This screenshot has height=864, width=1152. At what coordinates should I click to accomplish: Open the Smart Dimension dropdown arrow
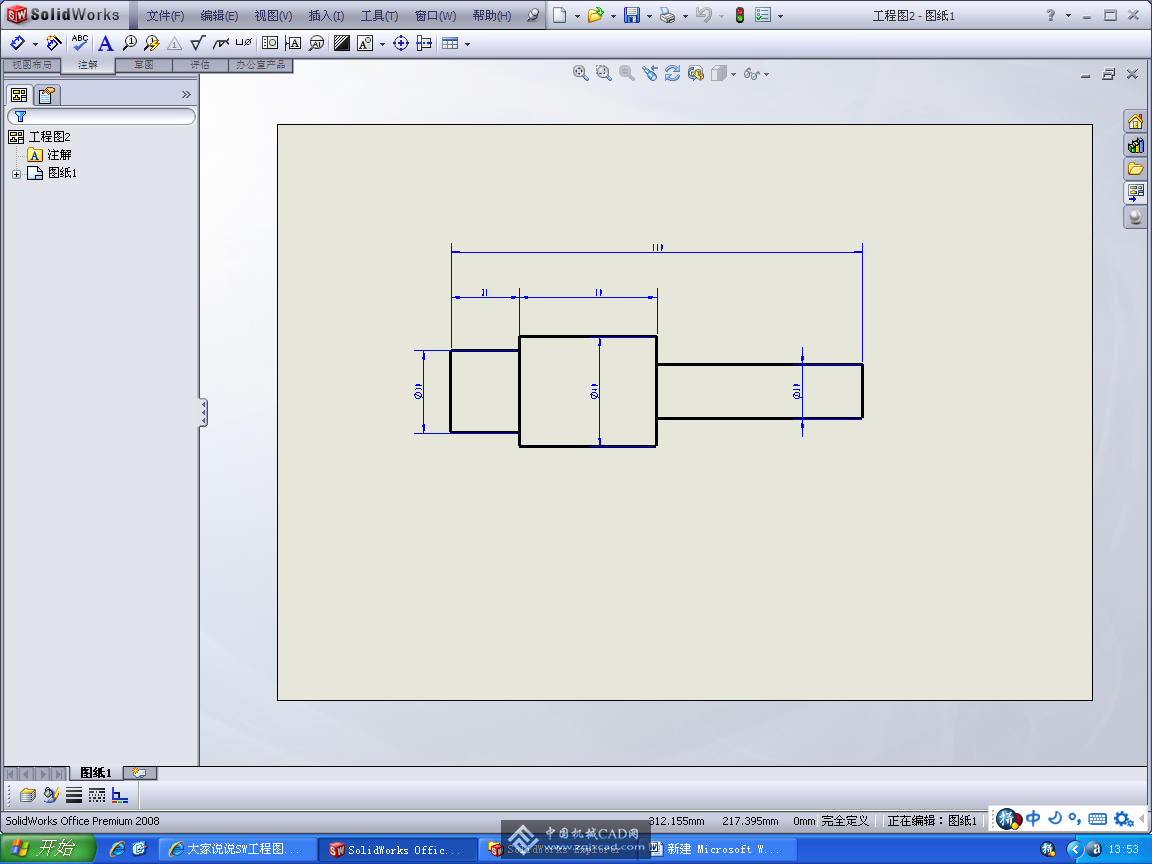(x=35, y=44)
